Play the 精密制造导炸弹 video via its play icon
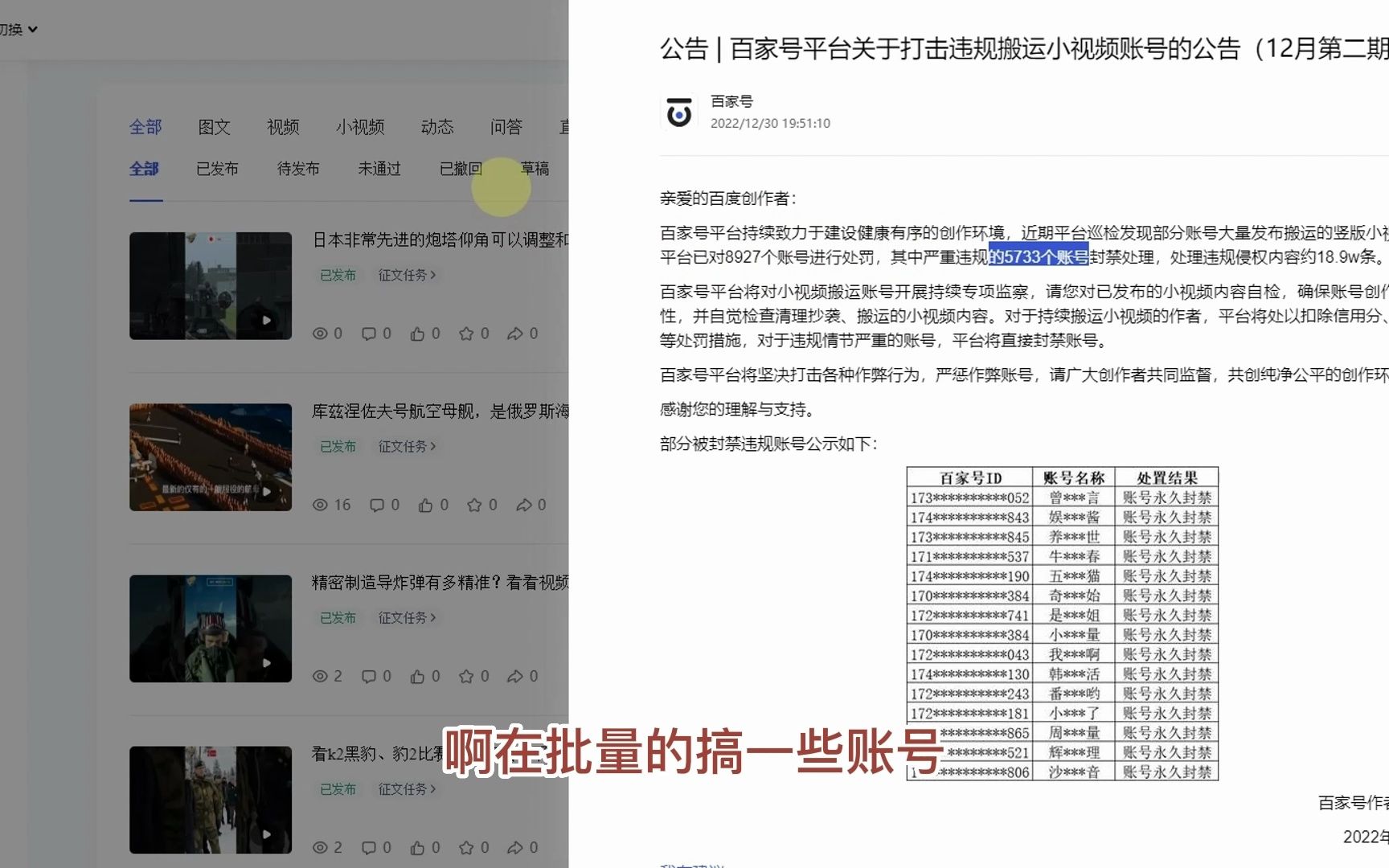This screenshot has height=868, width=1389. [x=266, y=663]
